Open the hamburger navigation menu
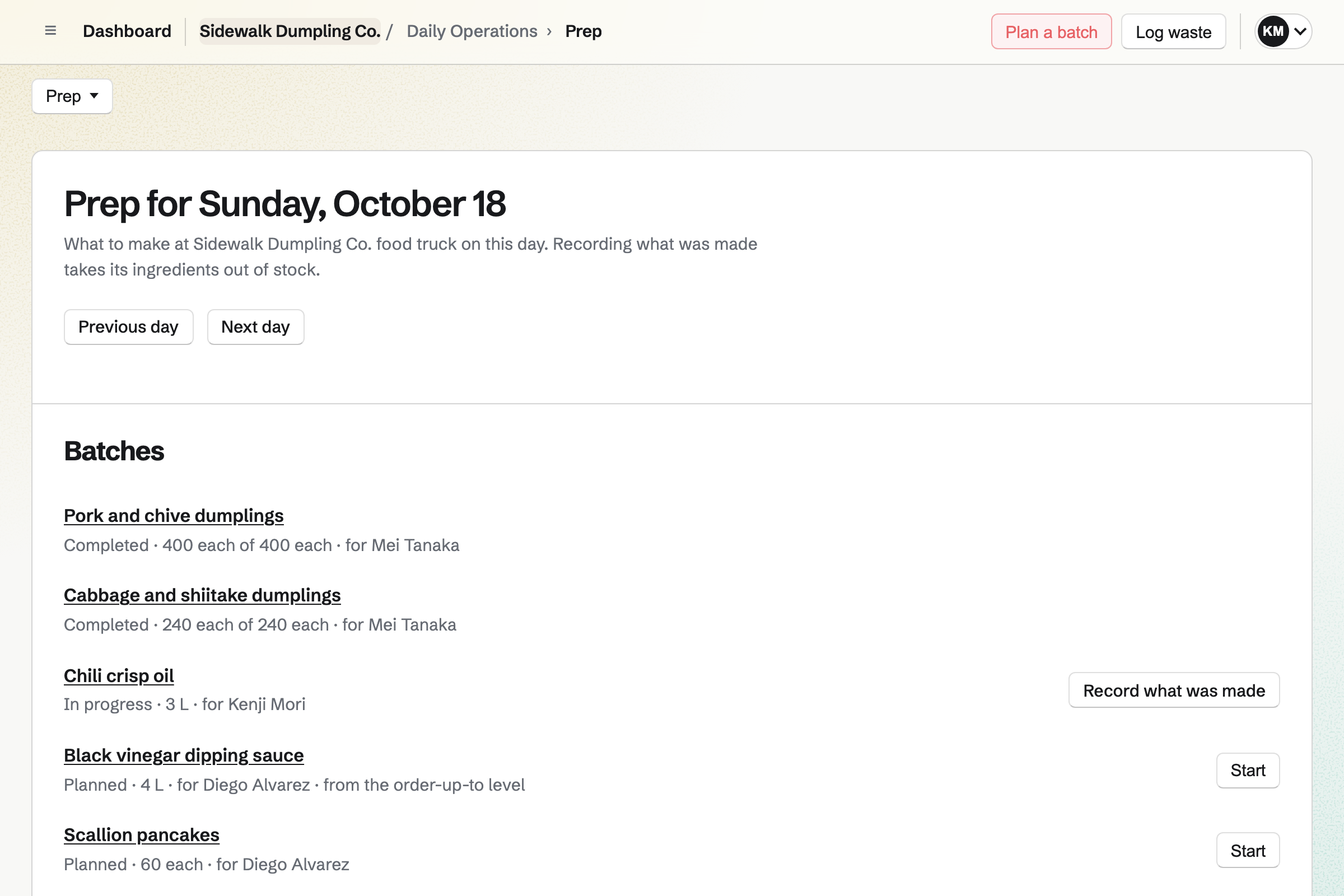 point(50,31)
